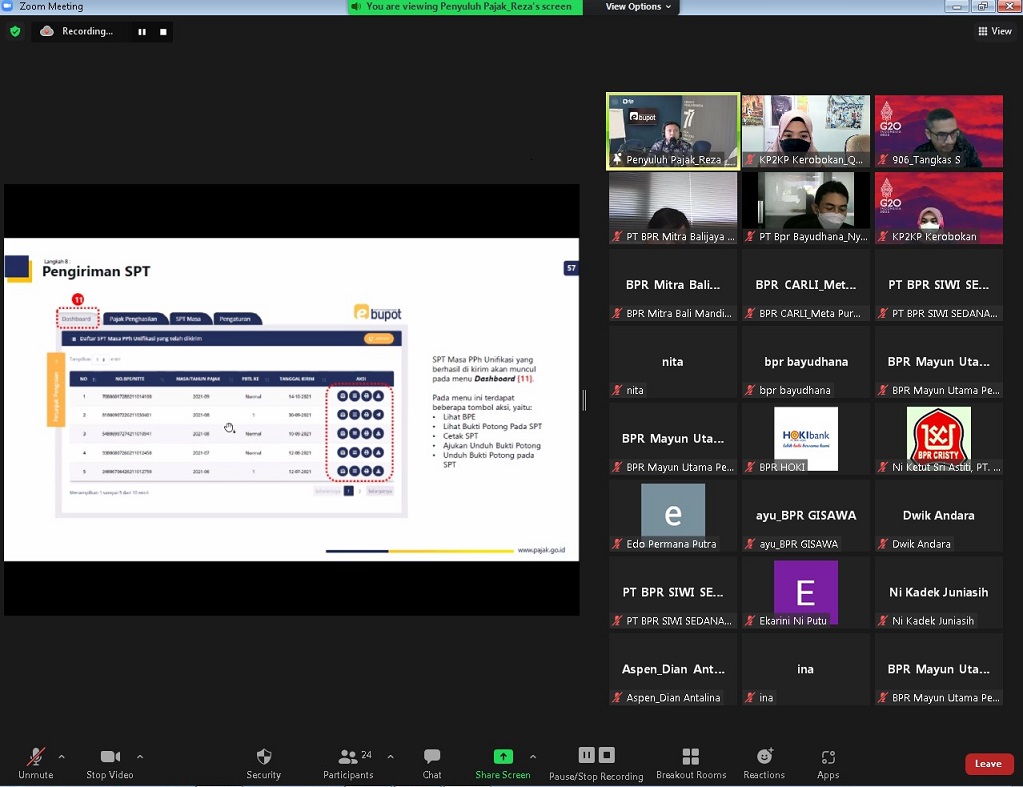Open the View Options dropdown

[x=638, y=7]
